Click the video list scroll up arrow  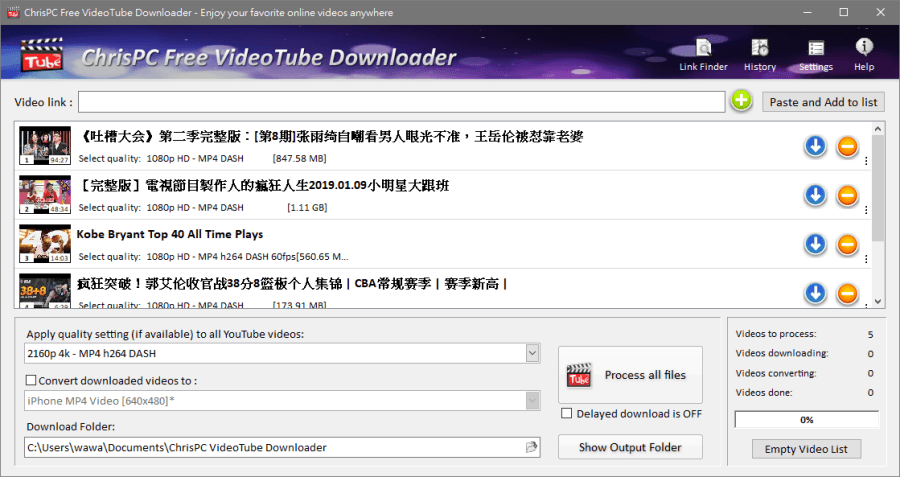878,129
